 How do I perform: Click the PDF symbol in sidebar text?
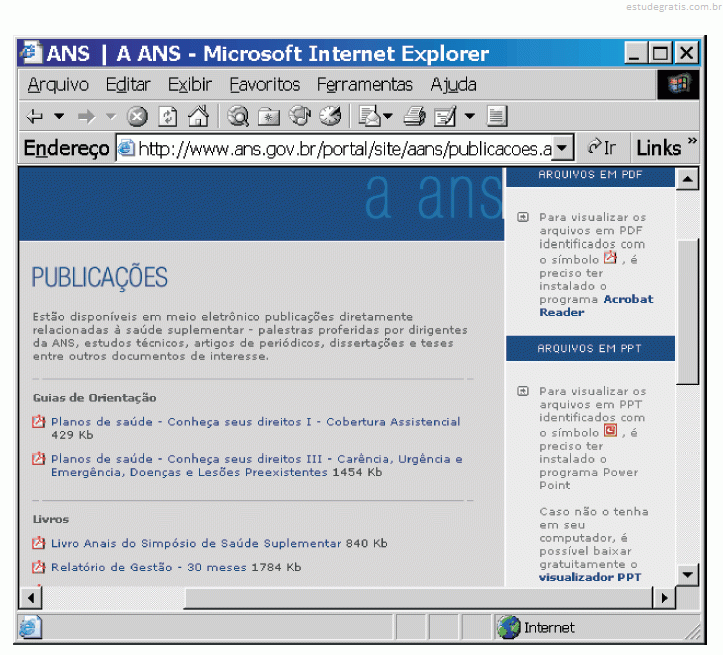[x=610, y=257]
